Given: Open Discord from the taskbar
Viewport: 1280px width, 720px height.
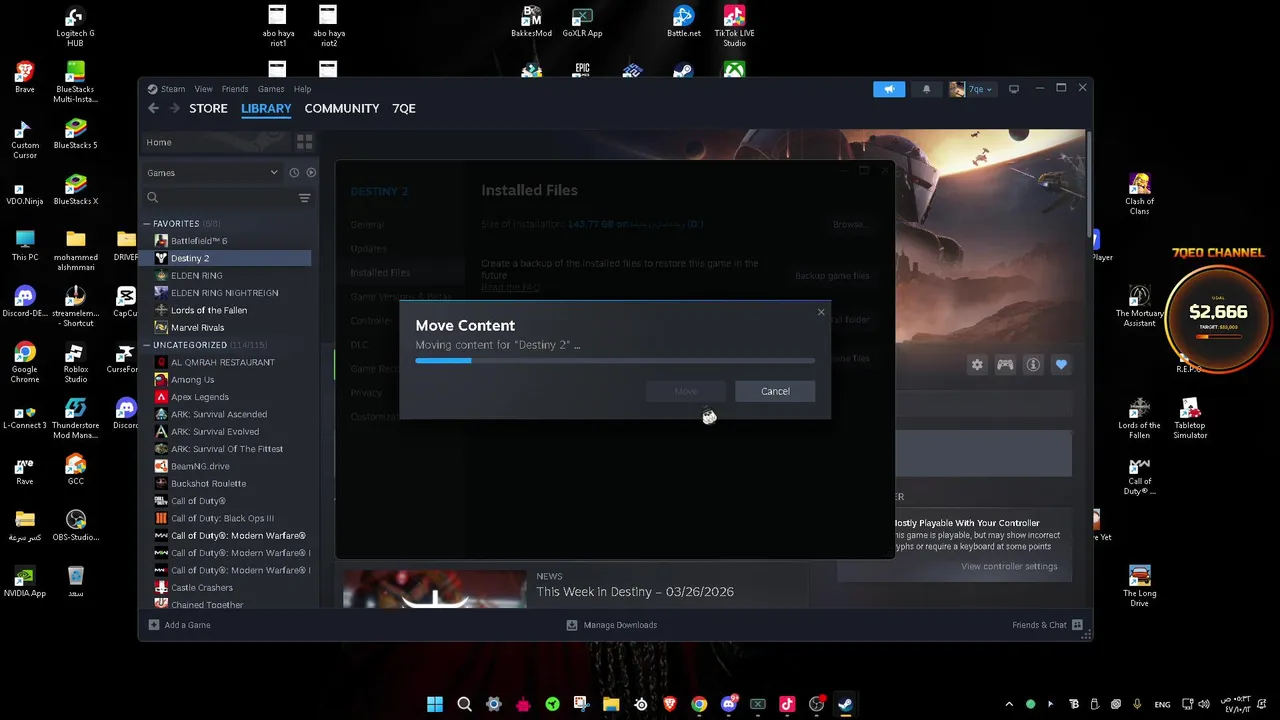Looking at the screenshot, I should [x=729, y=704].
